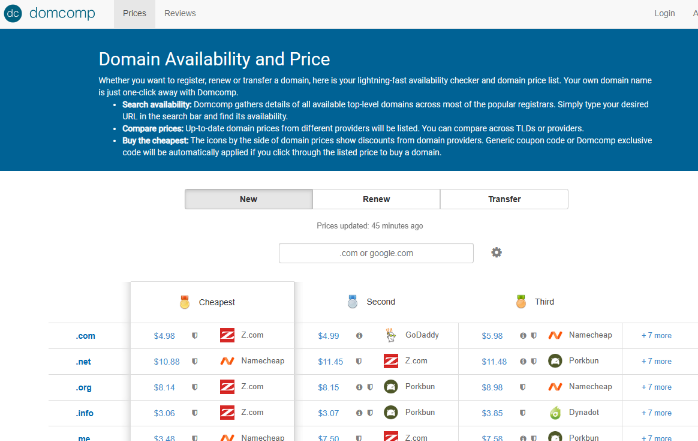This screenshot has width=698, height=441.
Task: Click the Z.com logo in the .com row
Action: [227, 335]
